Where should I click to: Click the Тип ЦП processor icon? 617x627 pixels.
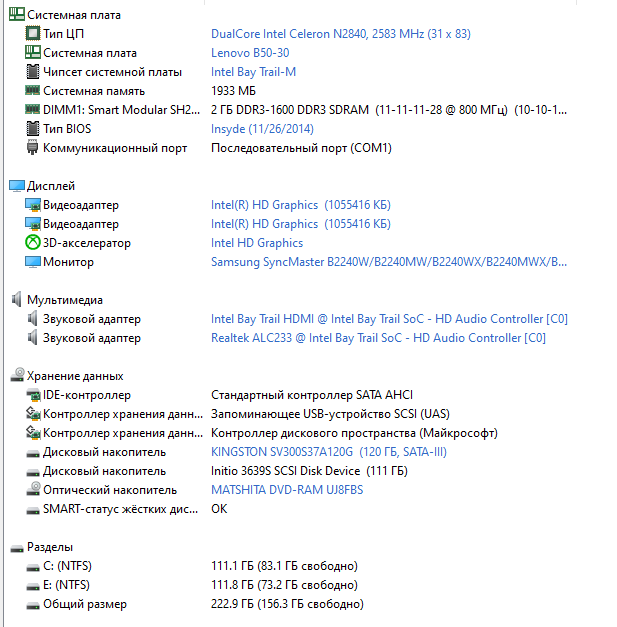point(33,33)
